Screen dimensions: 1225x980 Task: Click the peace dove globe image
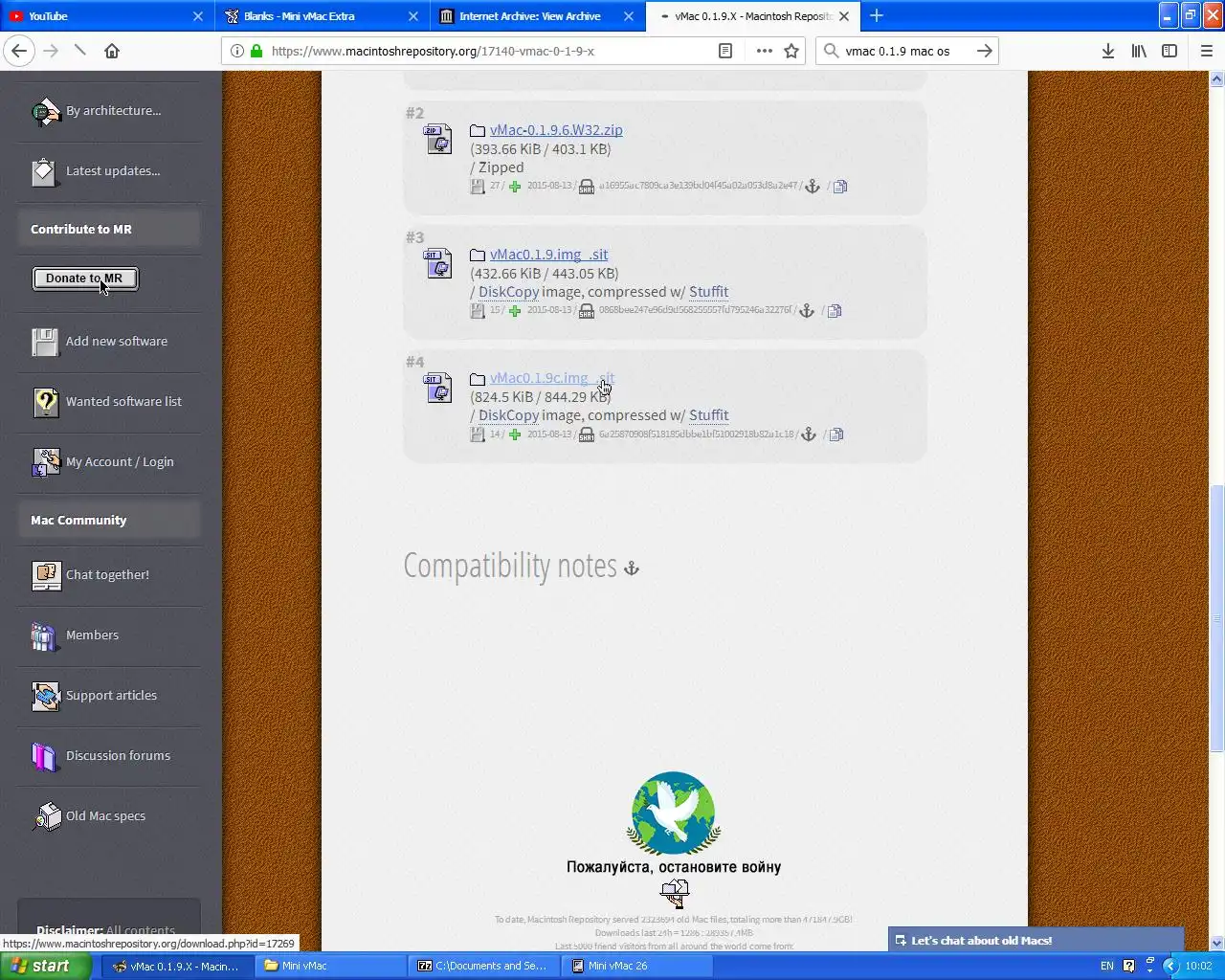(674, 813)
